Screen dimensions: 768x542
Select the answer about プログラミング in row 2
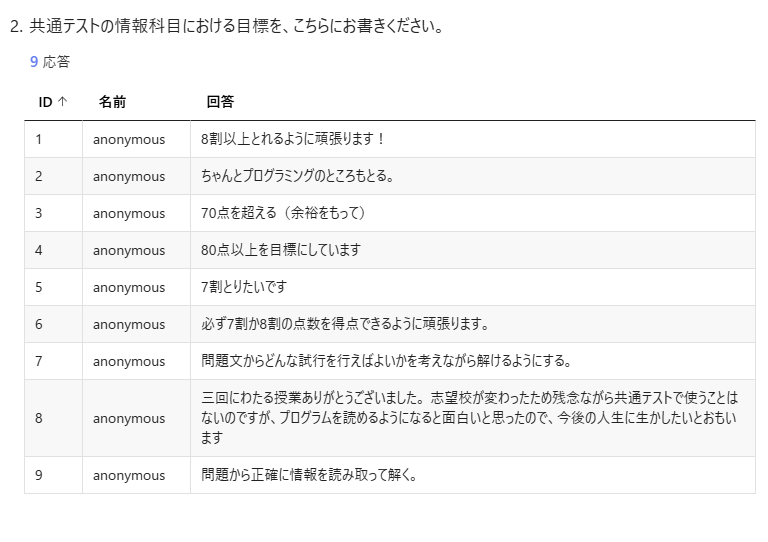[297, 176]
